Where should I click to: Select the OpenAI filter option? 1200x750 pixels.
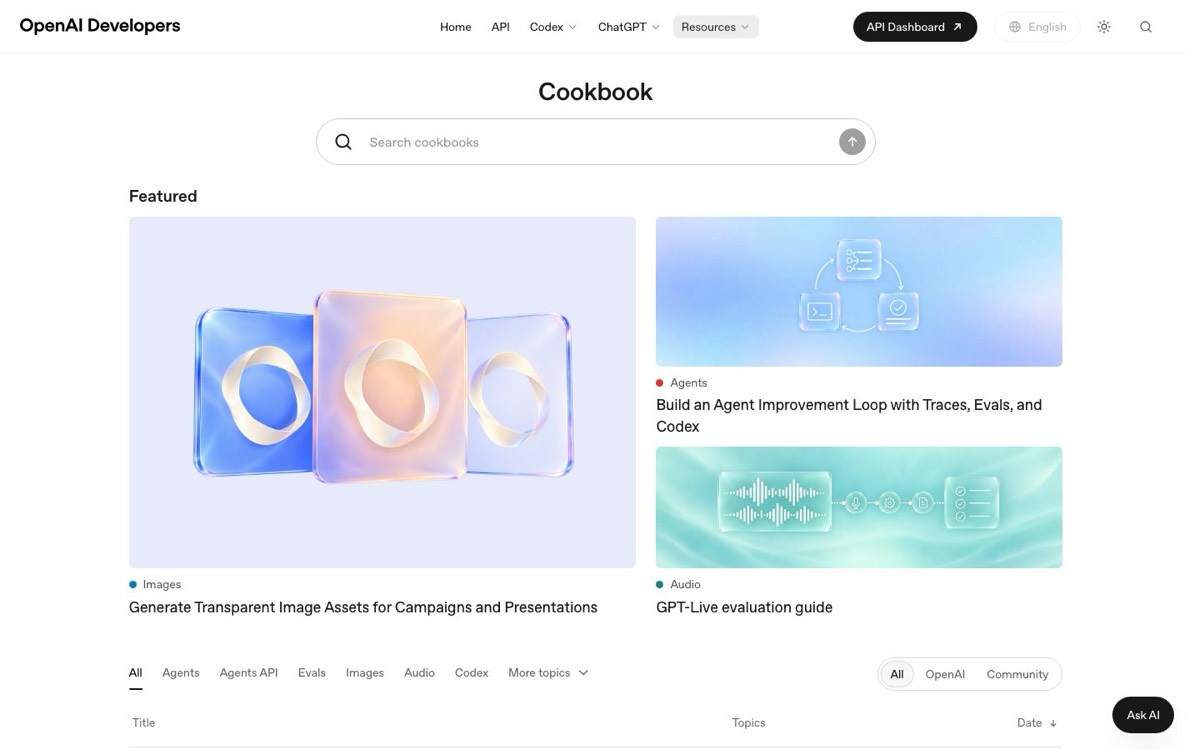tap(945, 674)
